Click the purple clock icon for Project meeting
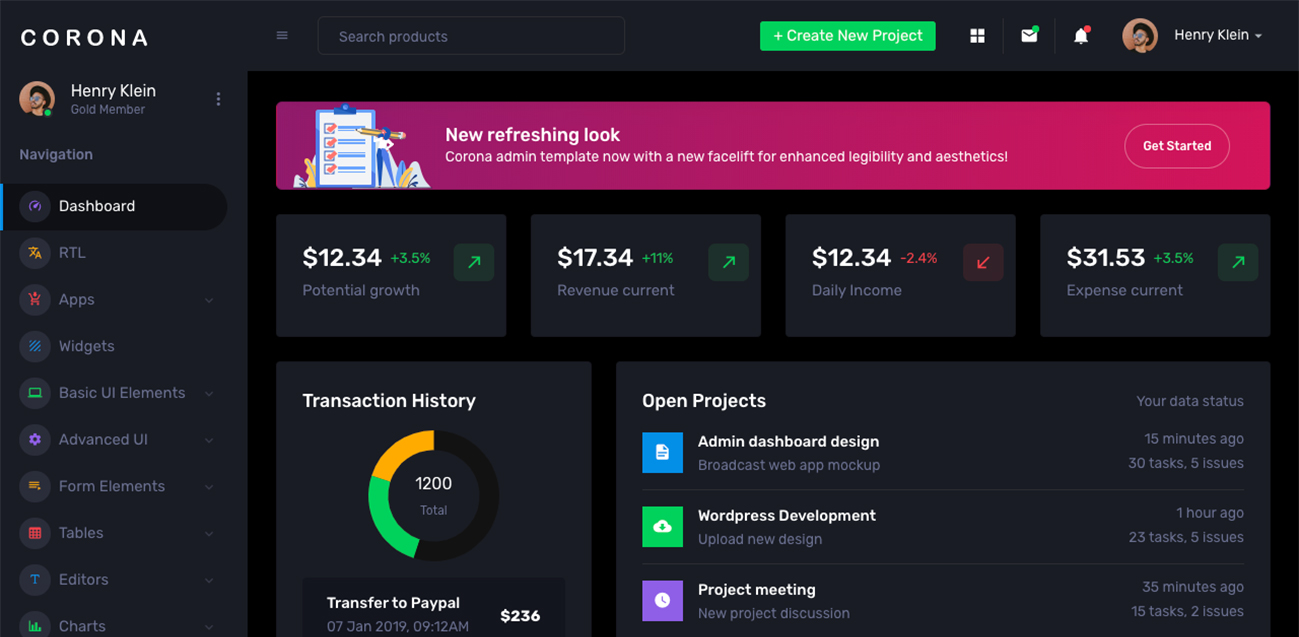The image size is (1299, 637). coord(662,600)
